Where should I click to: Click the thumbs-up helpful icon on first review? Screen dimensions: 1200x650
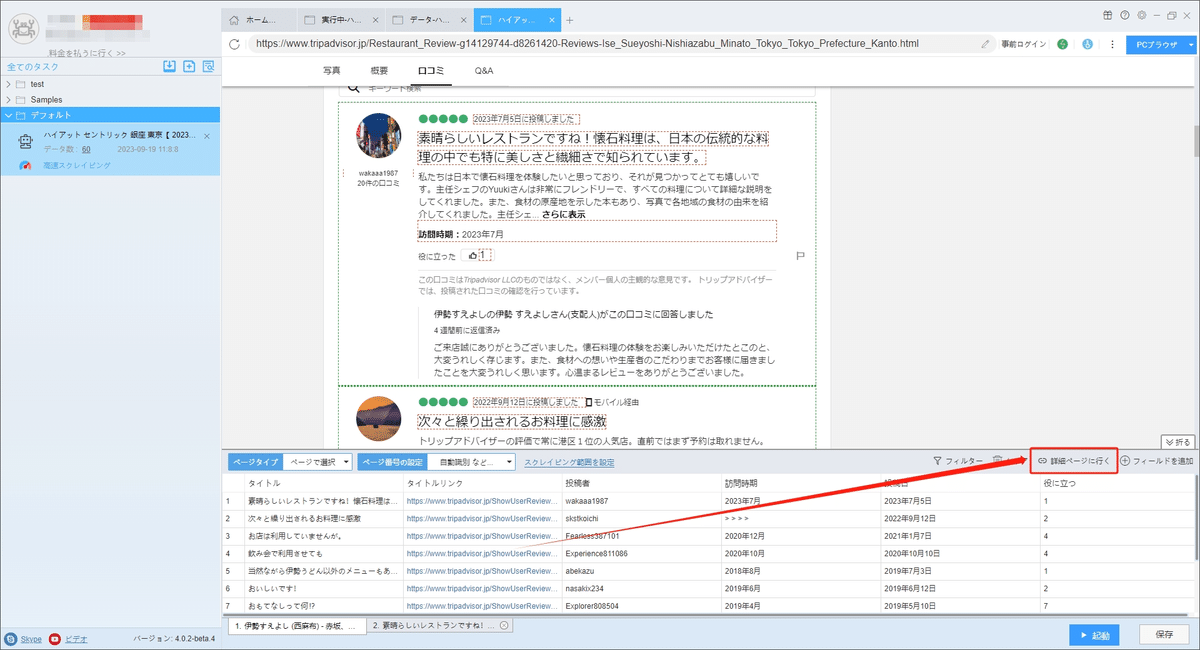point(473,256)
